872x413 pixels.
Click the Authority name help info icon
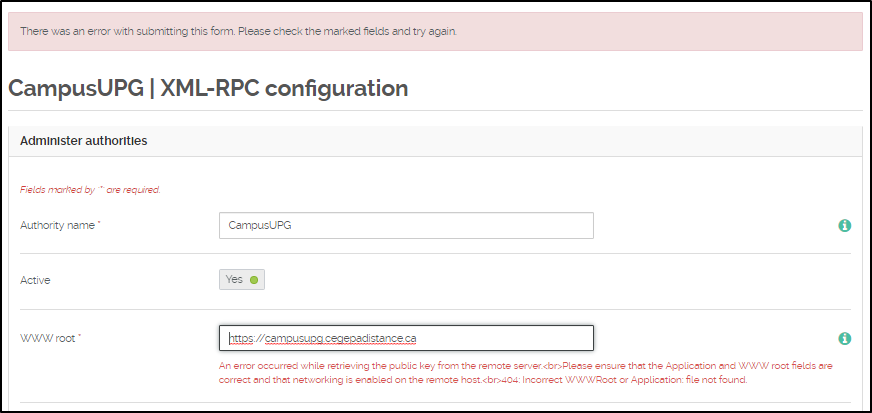click(844, 226)
